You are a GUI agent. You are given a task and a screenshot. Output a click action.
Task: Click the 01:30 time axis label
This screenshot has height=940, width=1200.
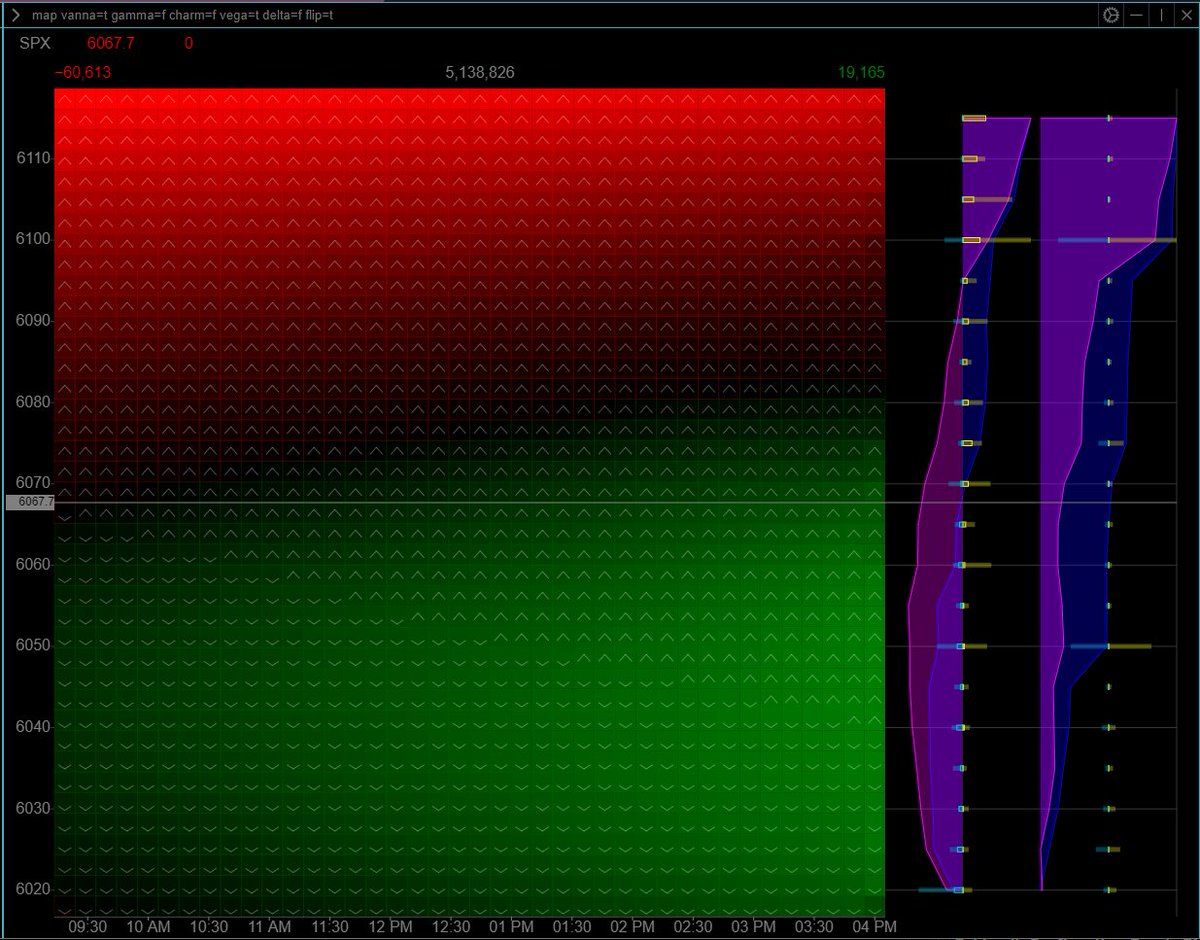point(571,927)
